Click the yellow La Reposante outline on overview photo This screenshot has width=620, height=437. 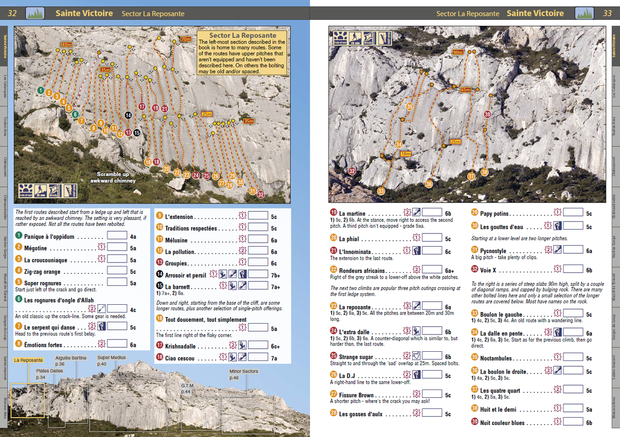pyautogui.click(x=28, y=400)
